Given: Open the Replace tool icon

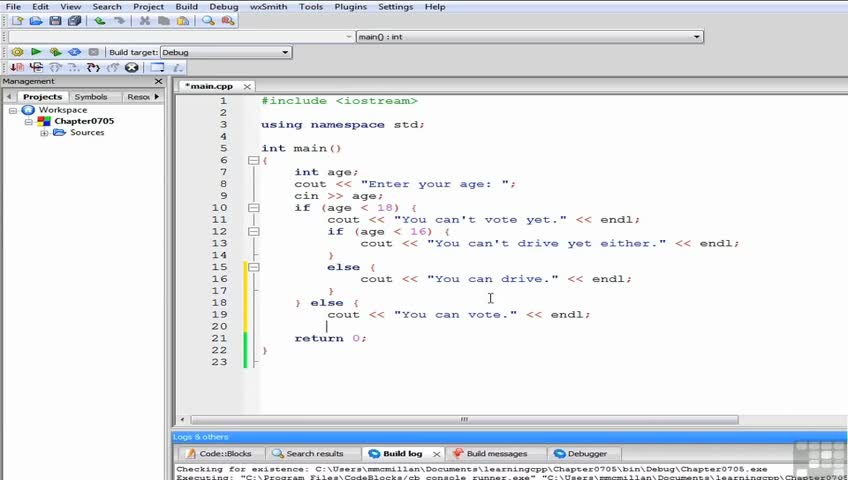Looking at the screenshot, I should point(228,21).
